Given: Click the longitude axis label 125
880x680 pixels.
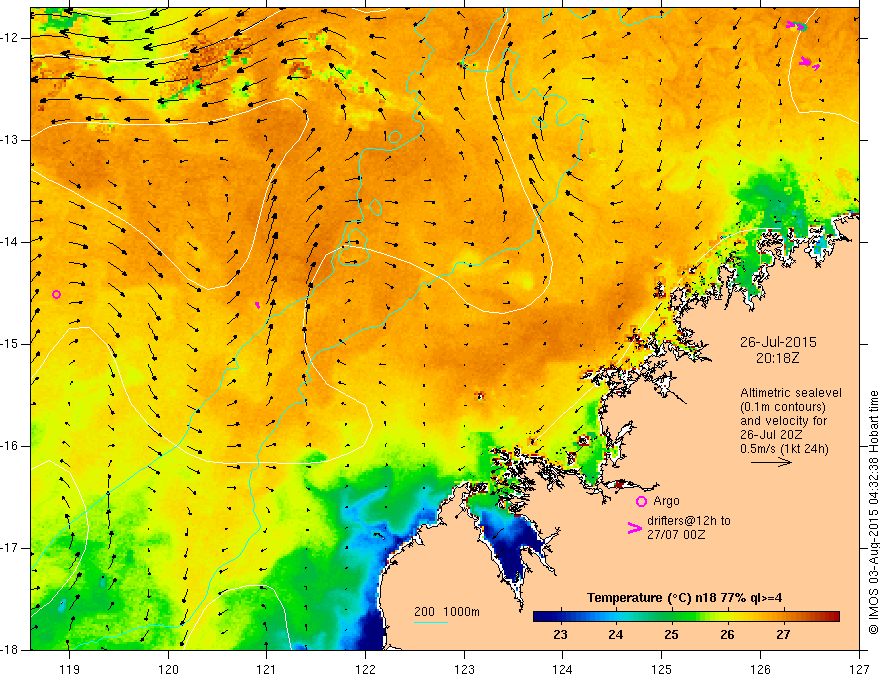Looking at the screenshot, I should (x=662, y=669).
